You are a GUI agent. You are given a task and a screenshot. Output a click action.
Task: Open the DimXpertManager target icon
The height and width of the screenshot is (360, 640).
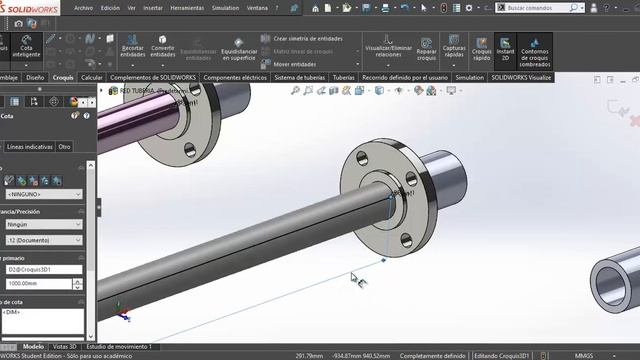[x=53, y=102]
